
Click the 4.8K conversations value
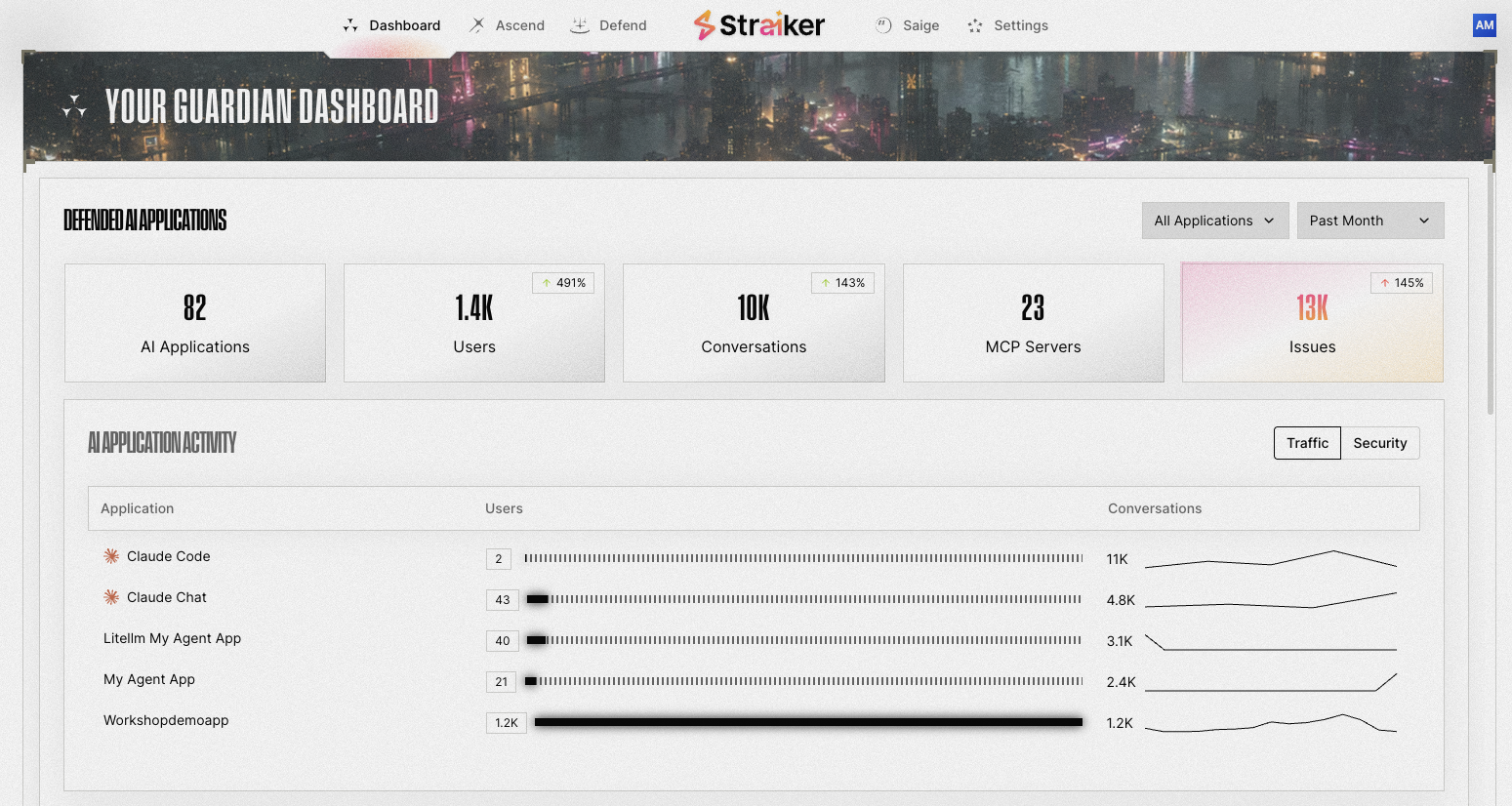click(x=1121, y=600)
